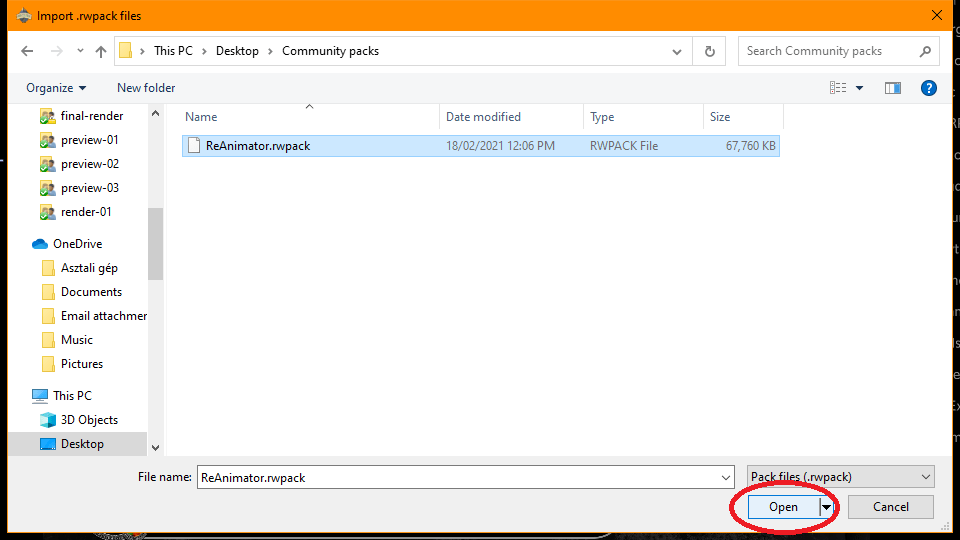Open the Organize menu
Viewport: 960px width, 540px height.
[56, 88]
